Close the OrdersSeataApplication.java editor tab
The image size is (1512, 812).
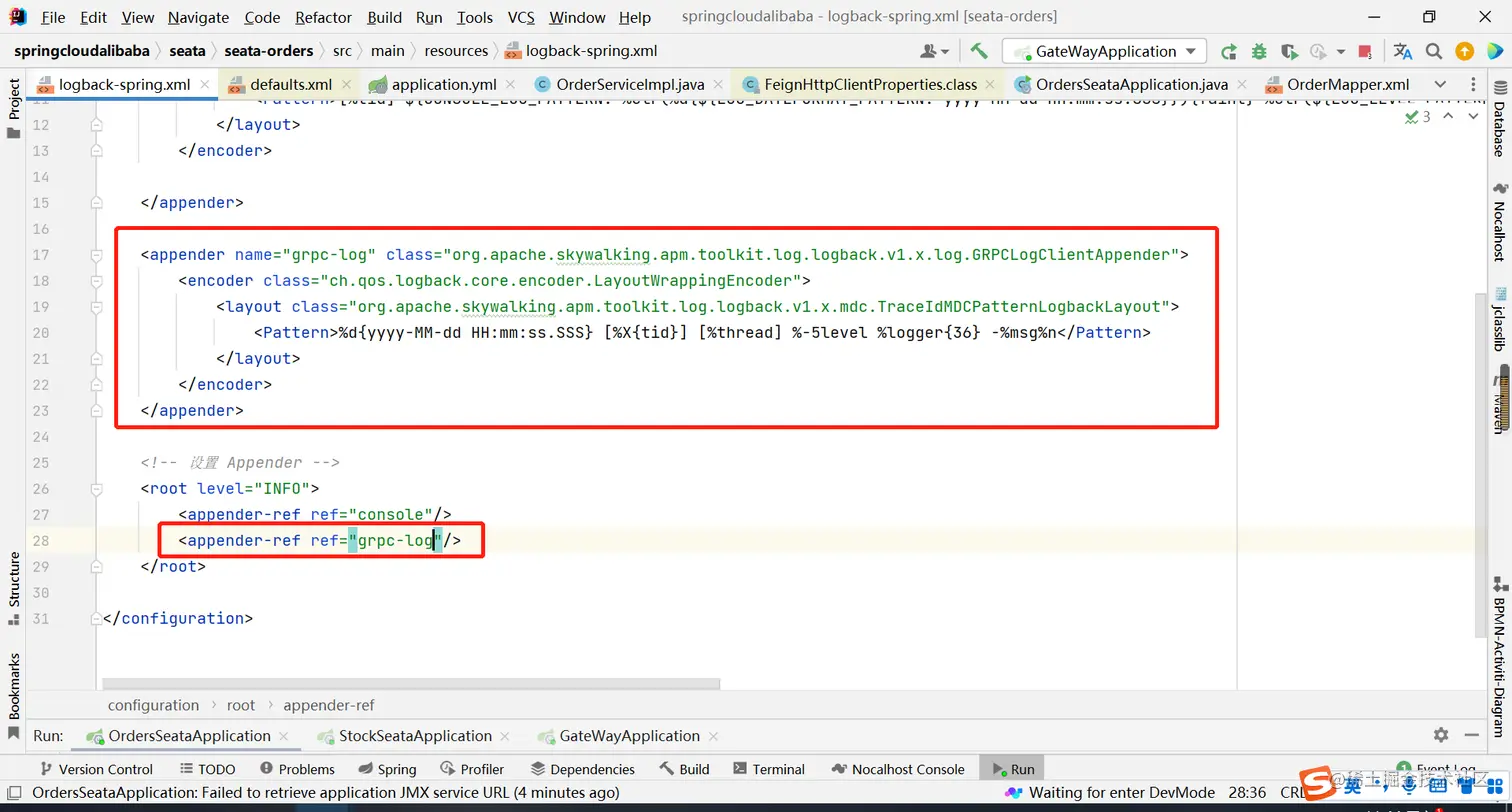point(1243,85)
